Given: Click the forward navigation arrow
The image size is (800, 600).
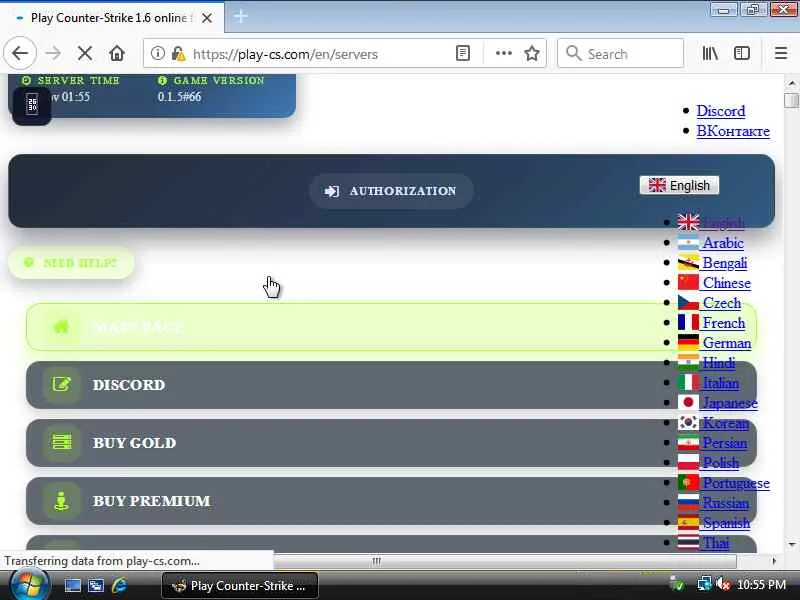Looking at the screenshot, I should tap(53, 53).
